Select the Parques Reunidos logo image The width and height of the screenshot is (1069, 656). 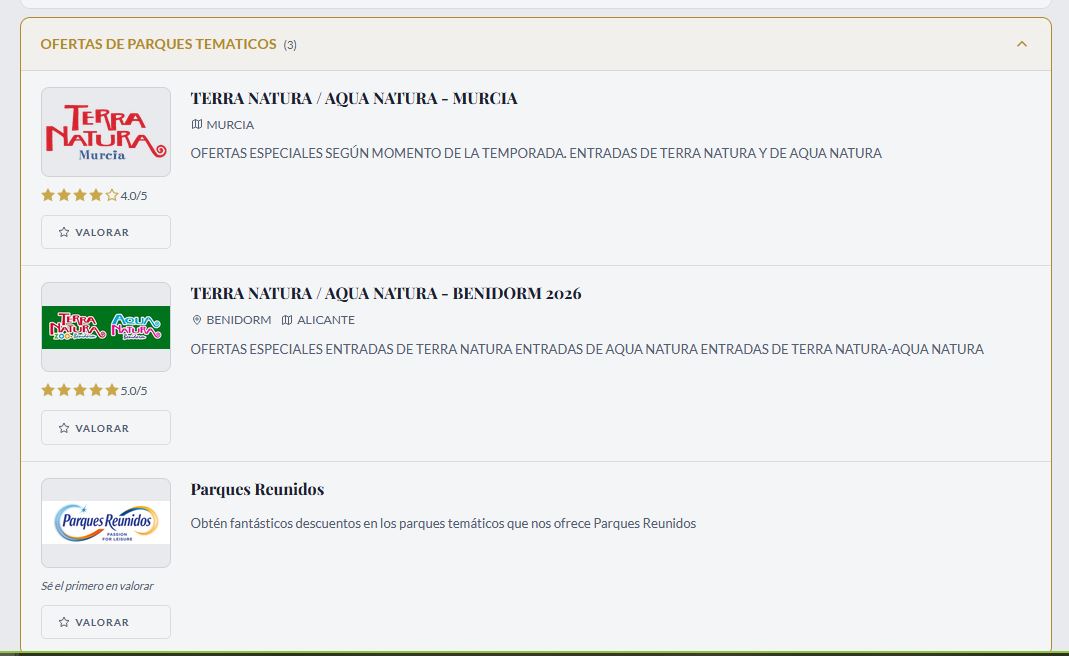pyautogui.click(x=106, y=523)
